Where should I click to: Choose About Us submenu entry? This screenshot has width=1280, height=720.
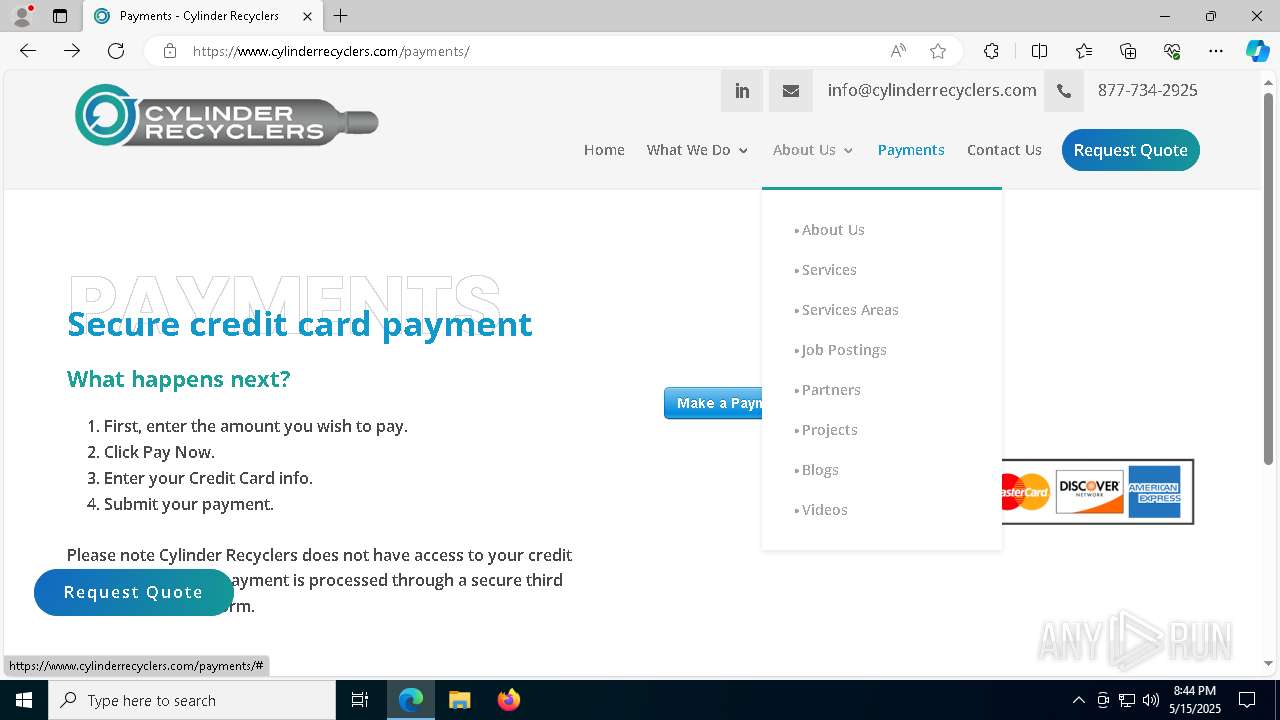click(x=833, y=230)
